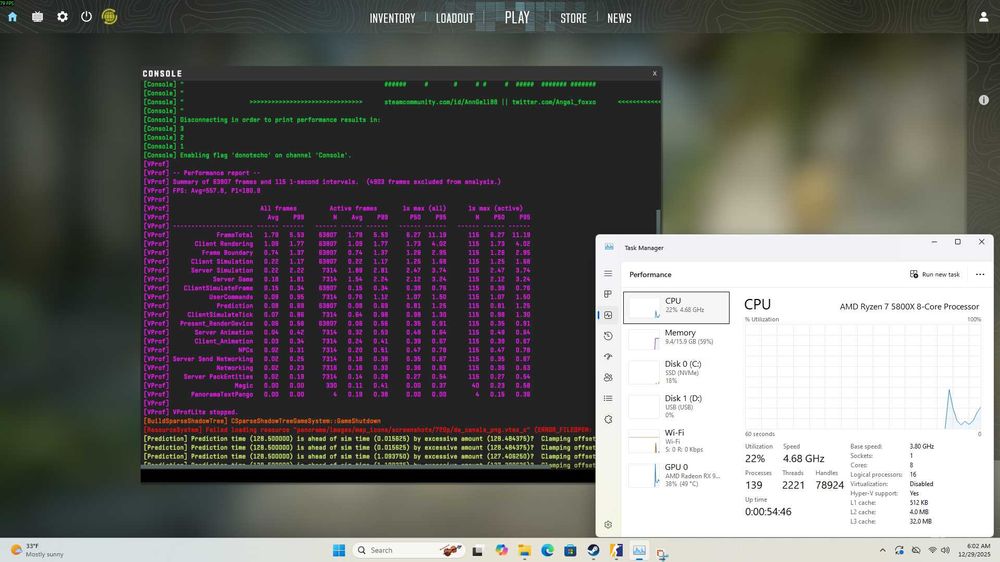This screenshot has width=1000, height=562.
Task: Open the player profile icon in top bar
Action: coord(983,17)
